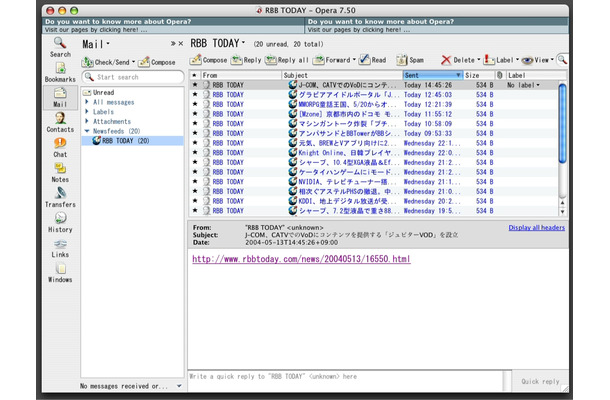Mark message as Read

[373, 60]
